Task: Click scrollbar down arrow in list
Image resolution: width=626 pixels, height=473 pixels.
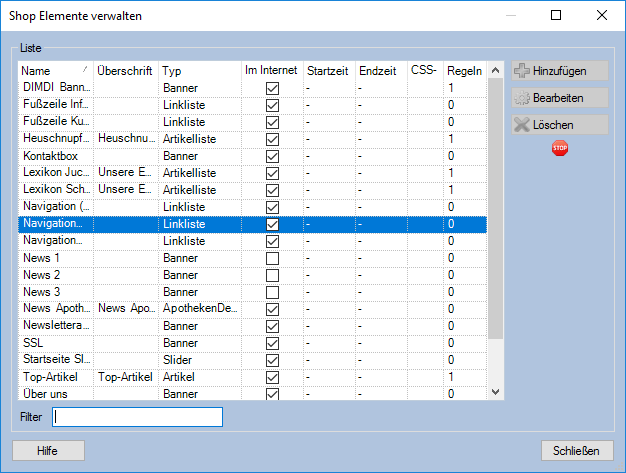Action: [x=496, y=393]
